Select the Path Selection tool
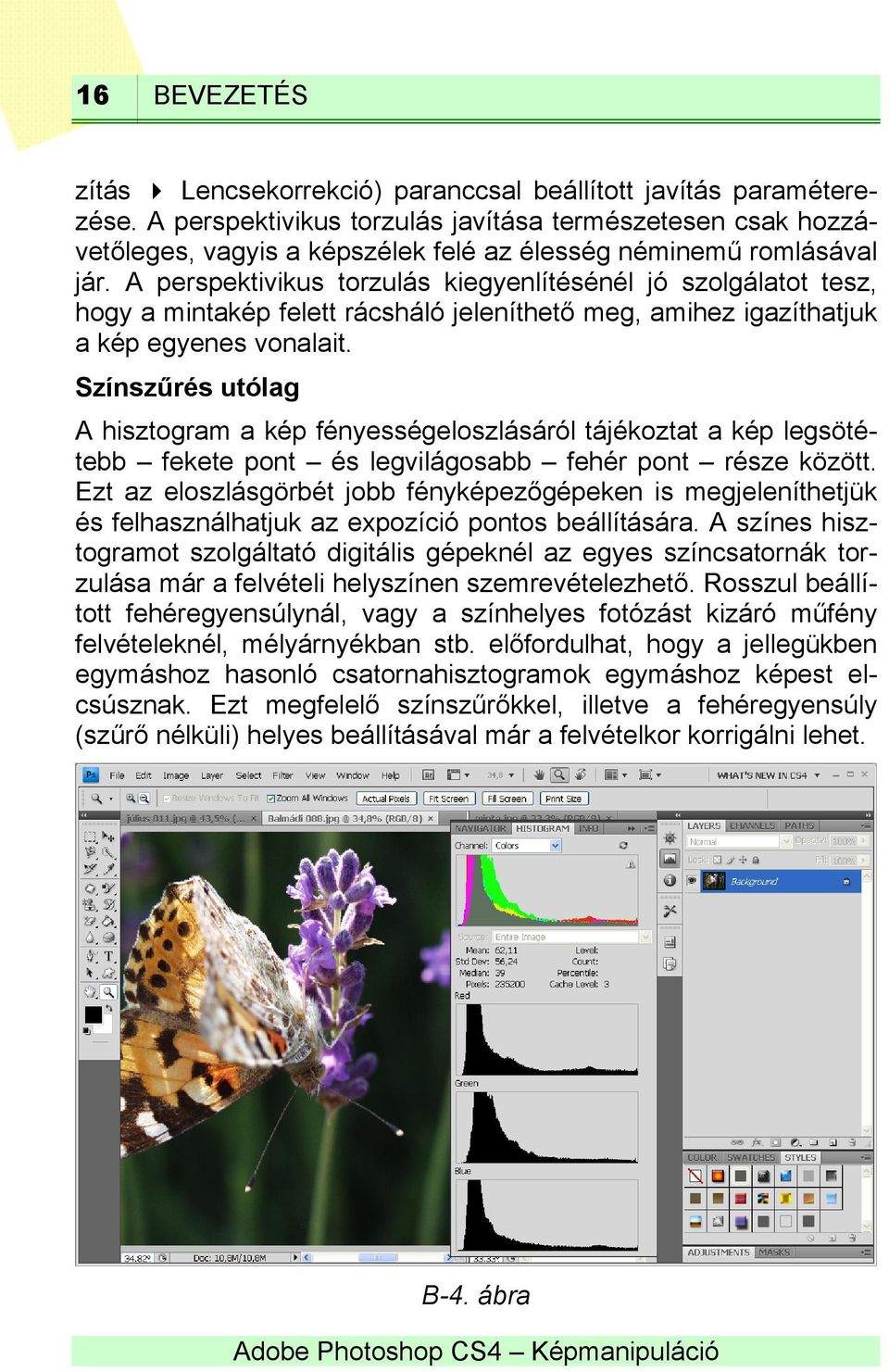Image resolution: width=889 pixels, height=1372 pixels. coord(90,973)
